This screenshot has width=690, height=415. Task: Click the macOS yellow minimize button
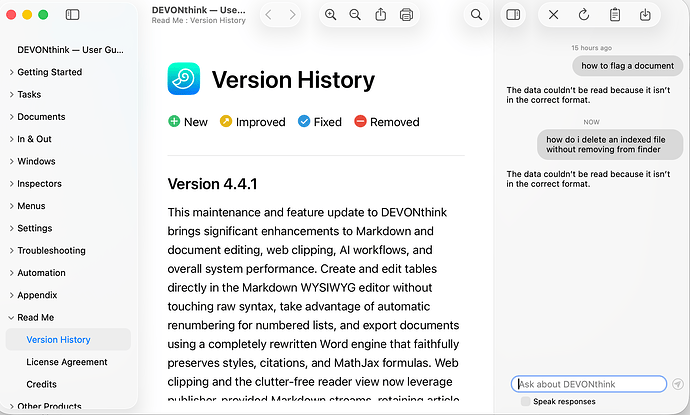point(27,15)
